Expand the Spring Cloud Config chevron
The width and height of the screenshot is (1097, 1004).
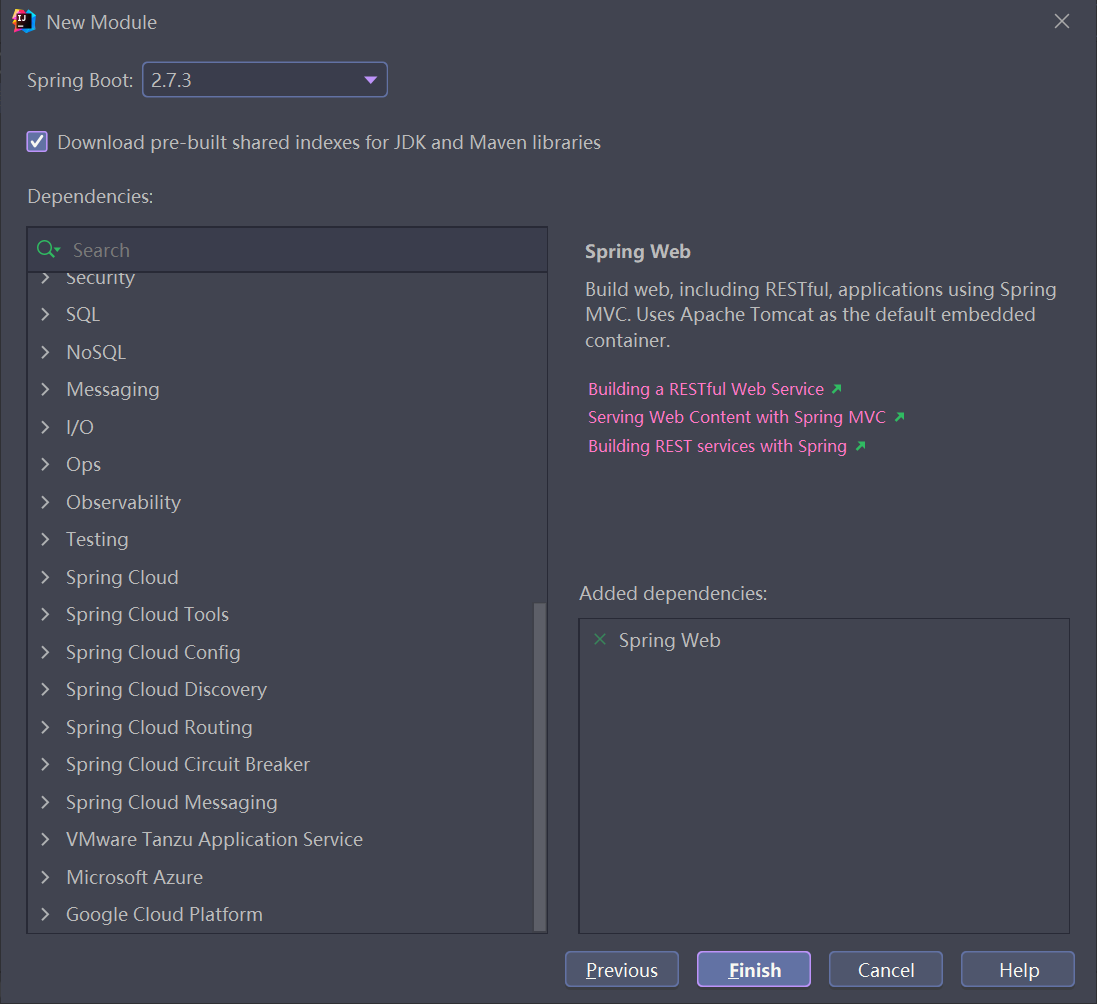click(x=45, y=652)
